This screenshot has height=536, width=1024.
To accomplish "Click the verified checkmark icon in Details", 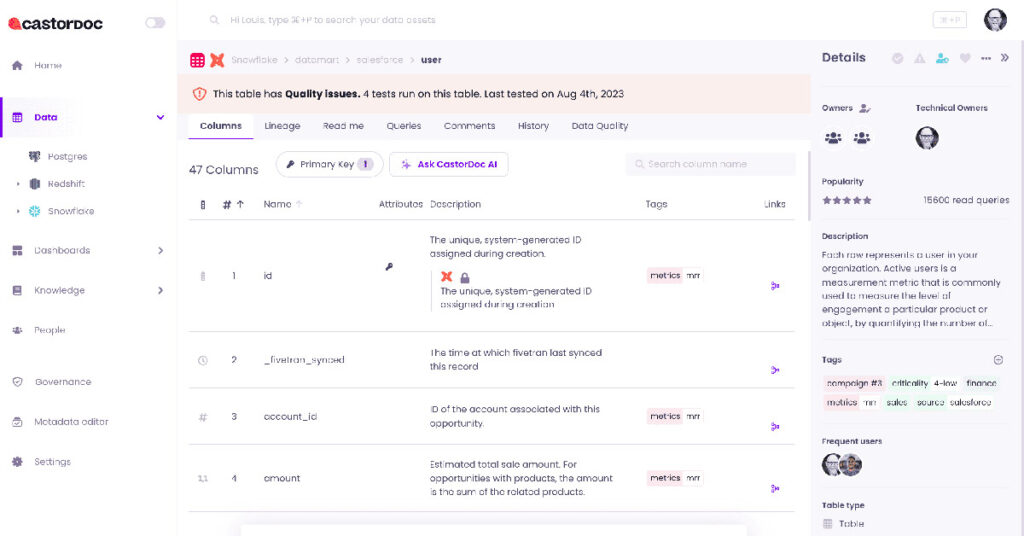I will click(x=898, y=58).
